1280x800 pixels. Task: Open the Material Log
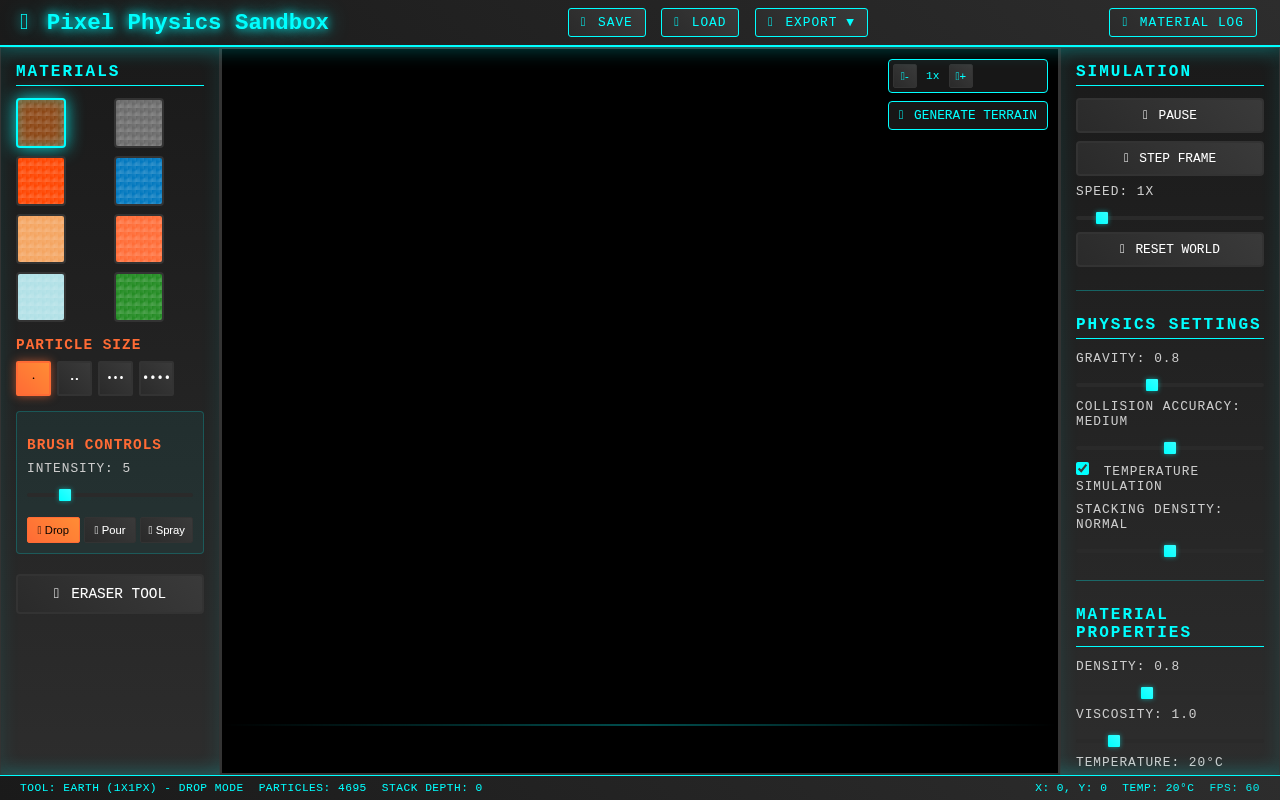(x=1182, y=22)
